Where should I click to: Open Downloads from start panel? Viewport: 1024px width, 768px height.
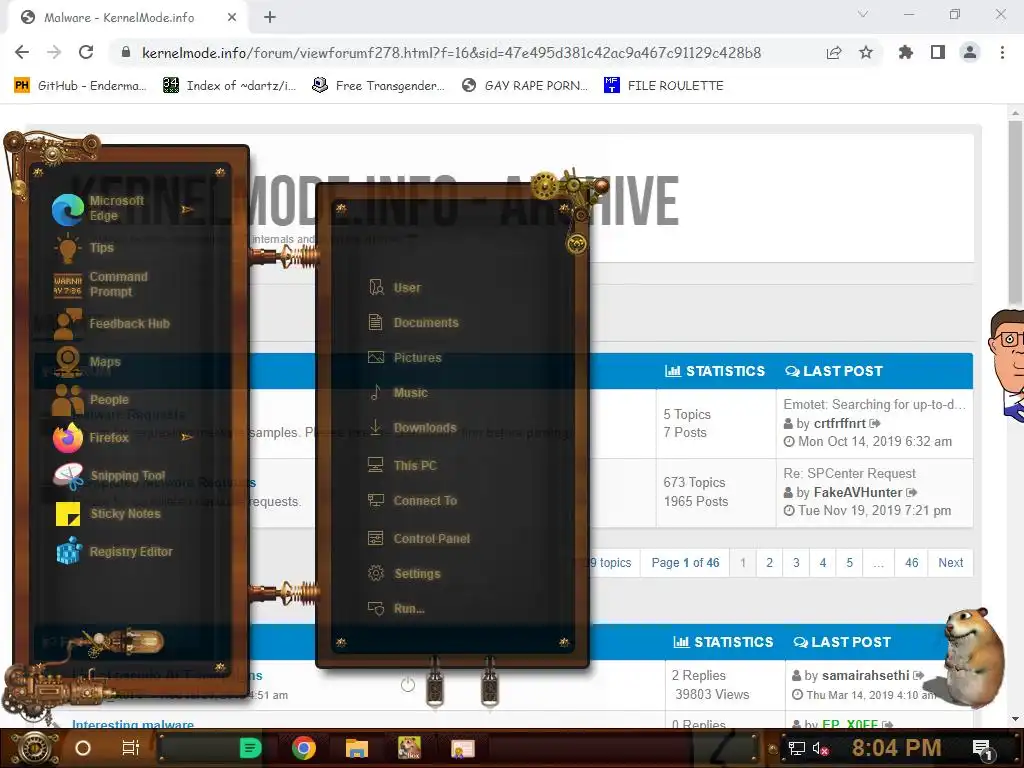(413, 428)
